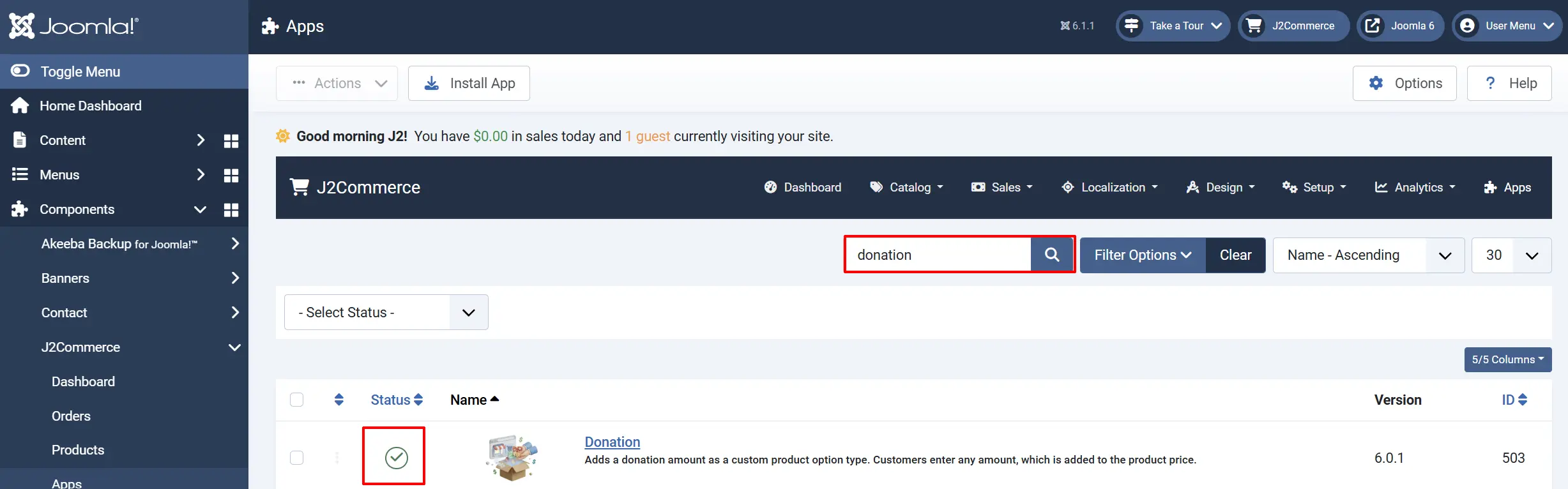Clear the search filter
The image size is (1568, 489).
click(1235, 255)
